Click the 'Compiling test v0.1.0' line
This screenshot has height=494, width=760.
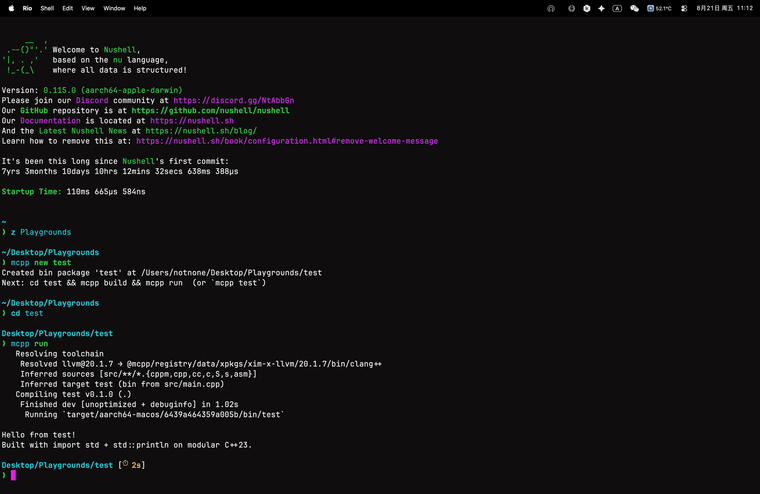(x=73, y=395)
